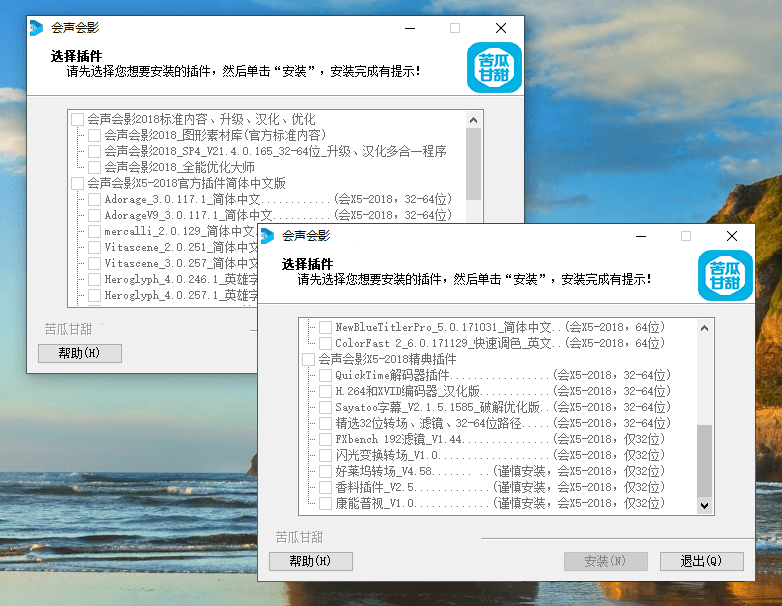Tick 会声会影2018标准内容 group checkbox in back window
The image size is (782, 606).
[x=77, y=120]
